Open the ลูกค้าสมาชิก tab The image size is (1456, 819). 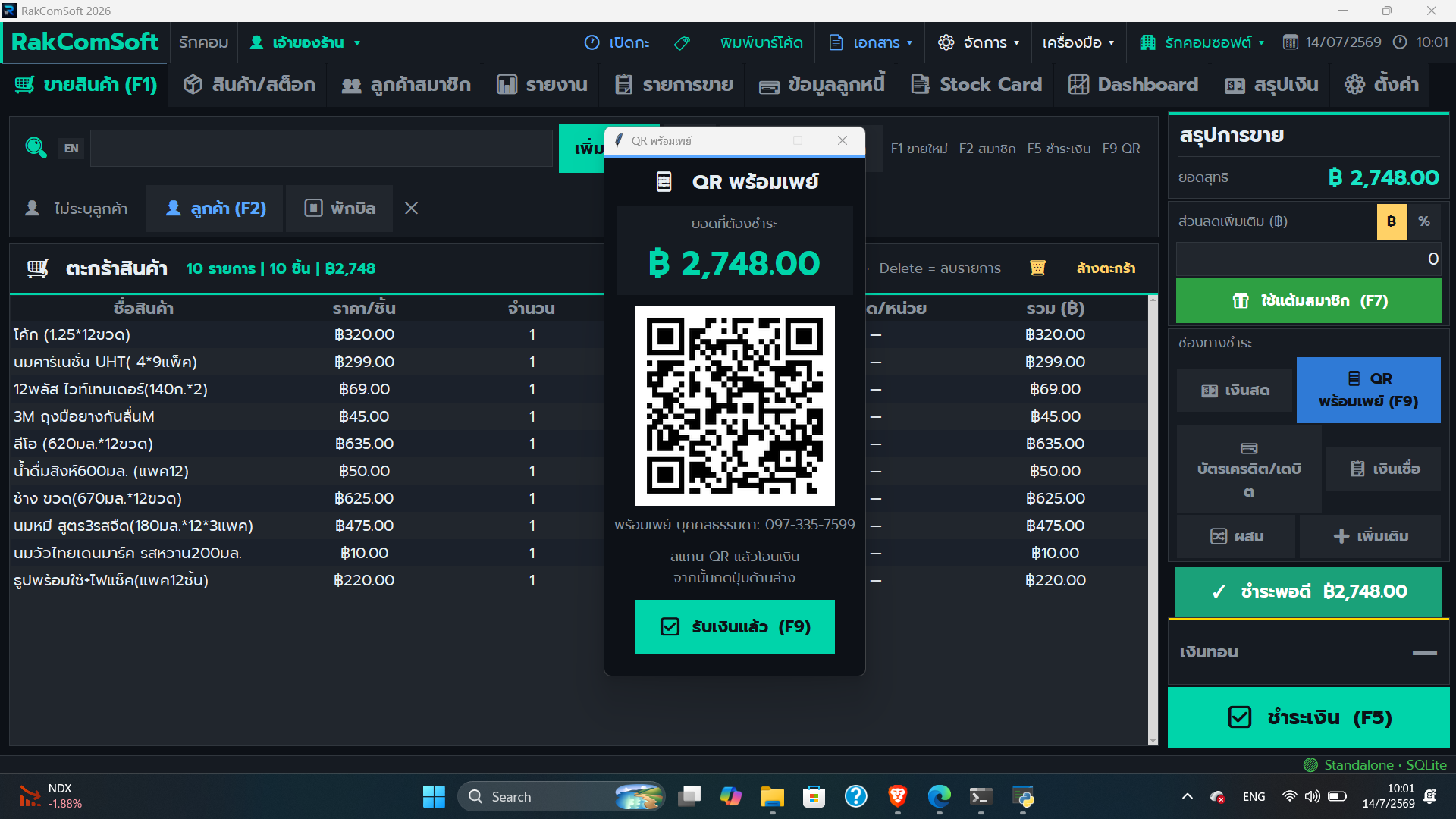(406, 84)
